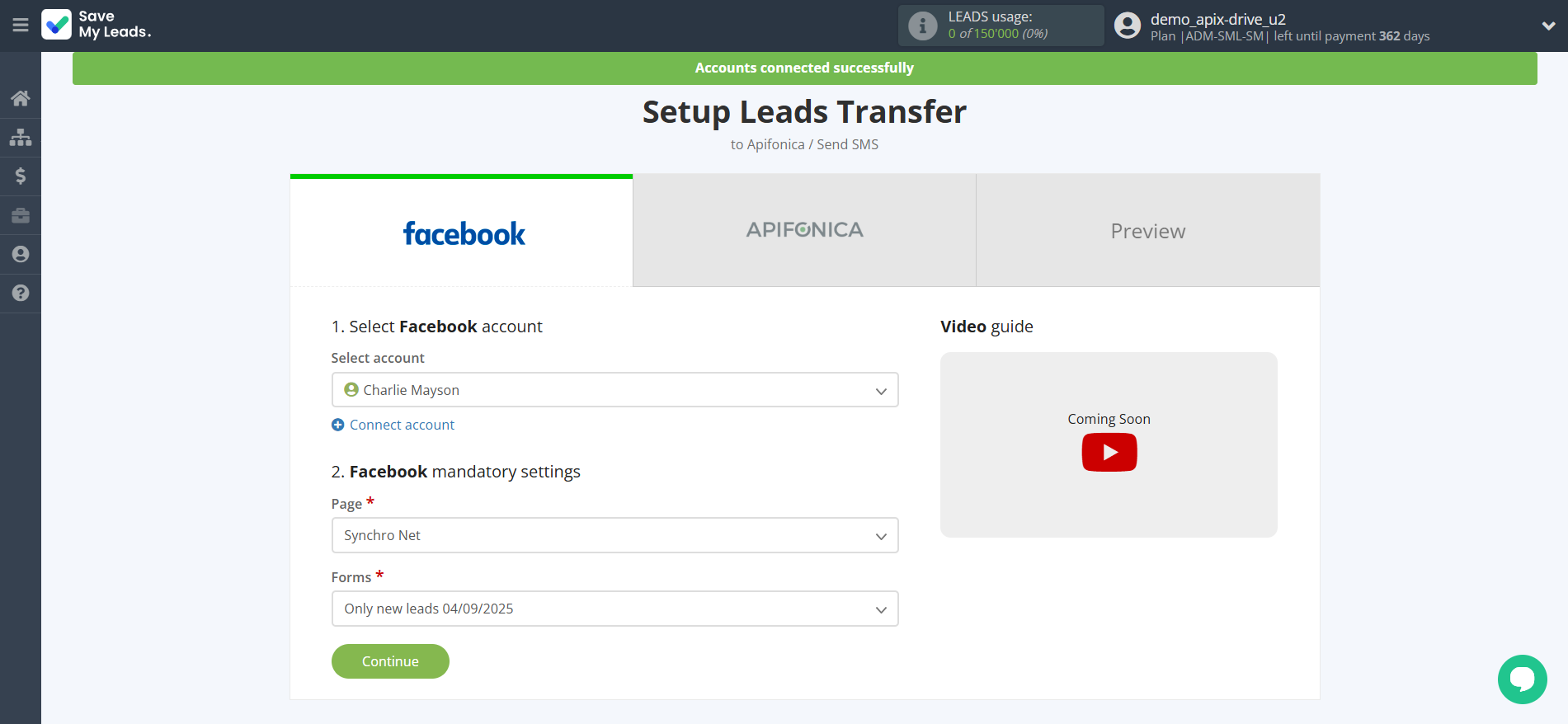
Task: Open the briefcase sidebar icon
Action: coord(21,215)
